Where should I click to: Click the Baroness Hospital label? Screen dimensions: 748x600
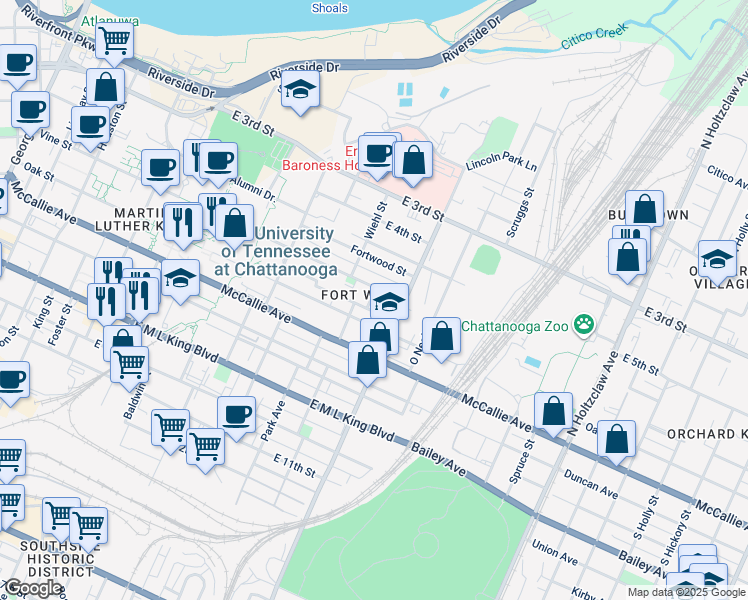321,166
